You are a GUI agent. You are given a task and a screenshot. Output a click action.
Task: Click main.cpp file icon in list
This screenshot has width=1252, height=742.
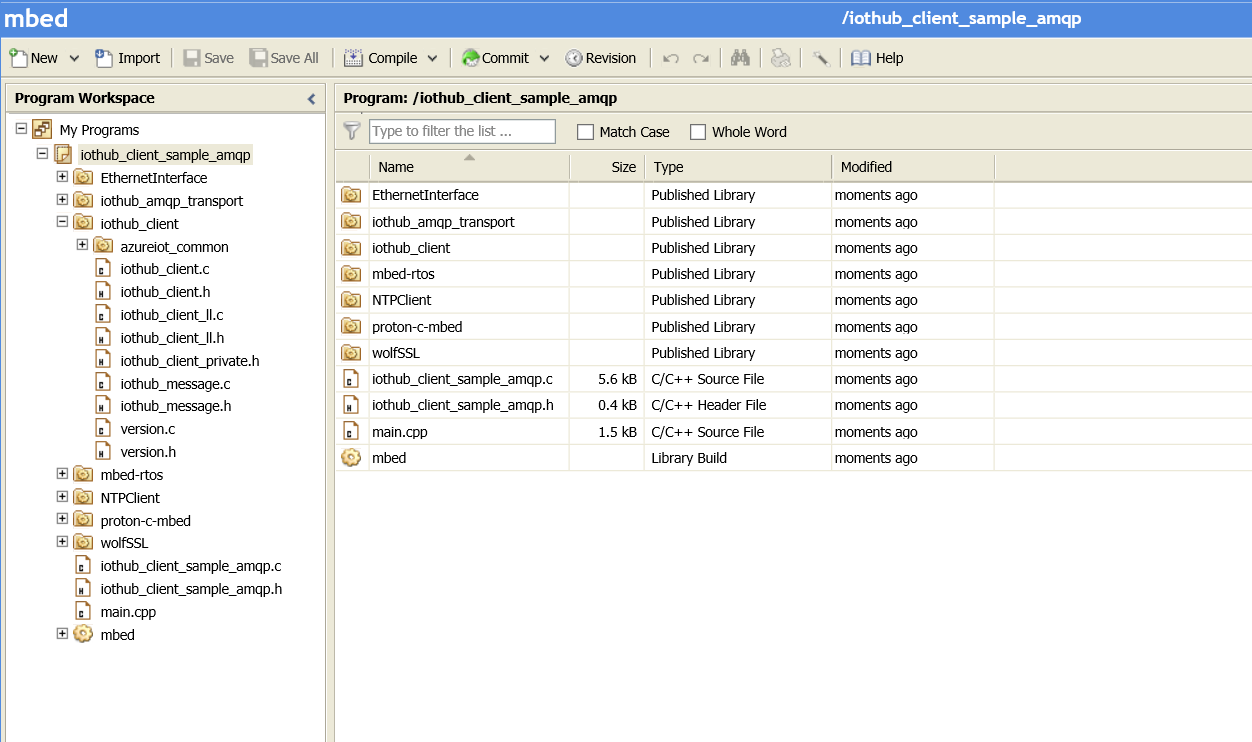[x=351, y=432]
